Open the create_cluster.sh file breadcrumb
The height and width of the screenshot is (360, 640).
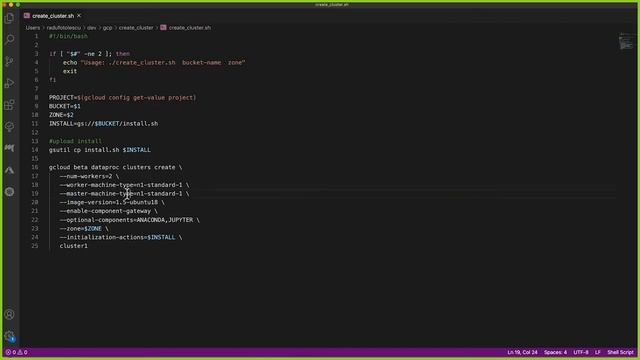coord(190,28)
